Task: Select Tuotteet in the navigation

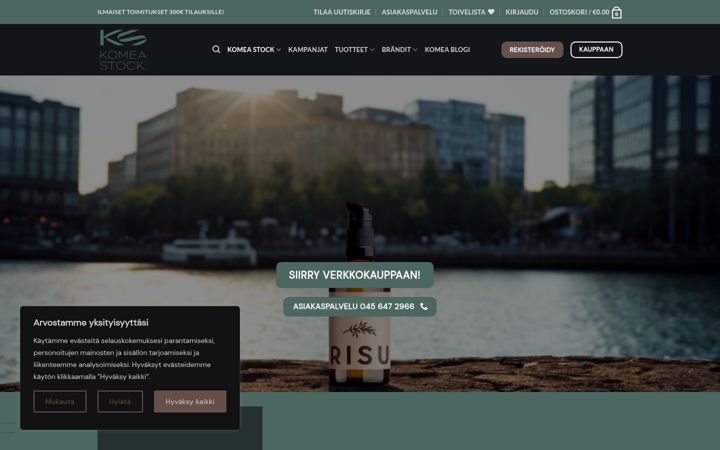Action: click(x=351, y=50)
